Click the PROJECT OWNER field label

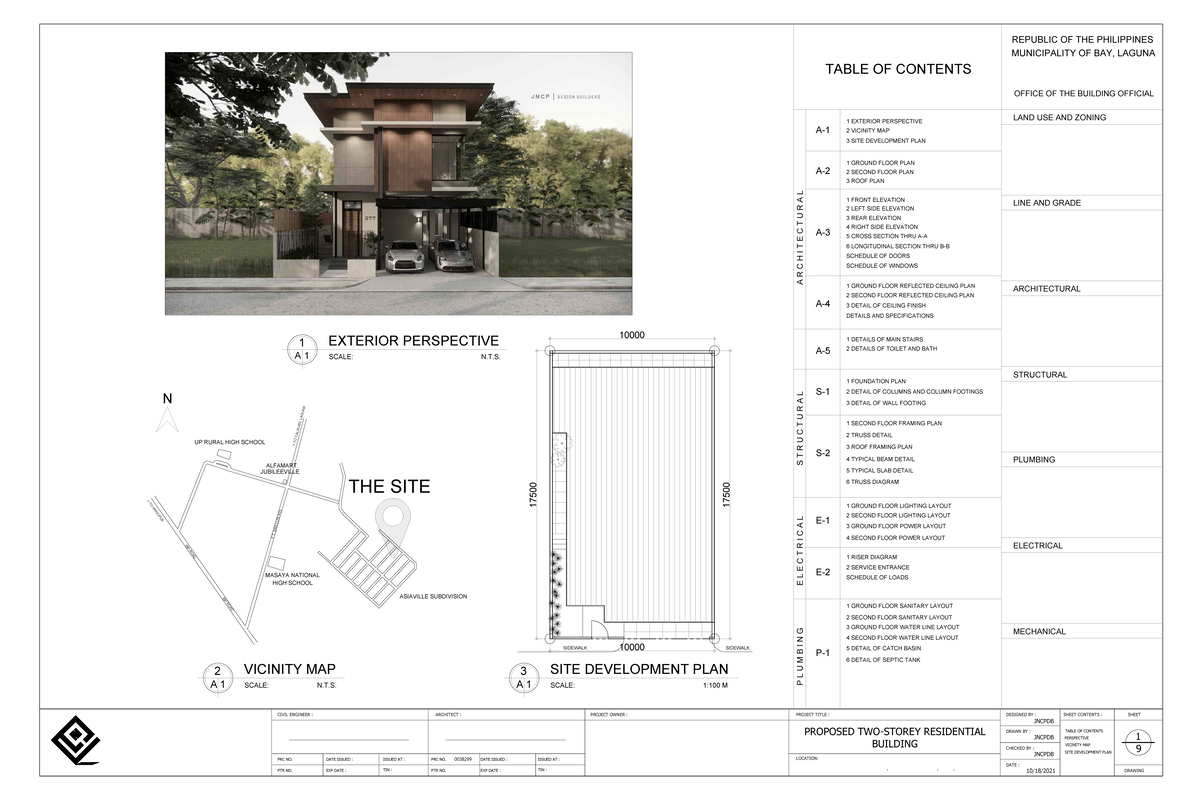pos(609,716)
